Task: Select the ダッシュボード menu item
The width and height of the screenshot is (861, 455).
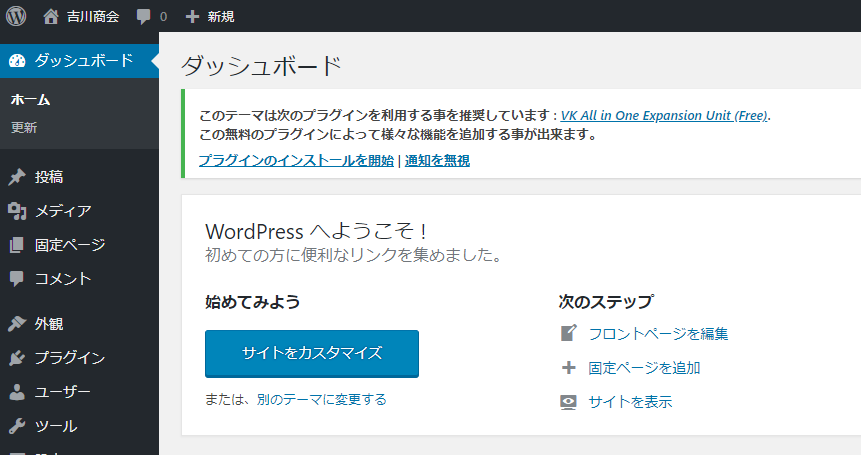Action: (83, 60)
